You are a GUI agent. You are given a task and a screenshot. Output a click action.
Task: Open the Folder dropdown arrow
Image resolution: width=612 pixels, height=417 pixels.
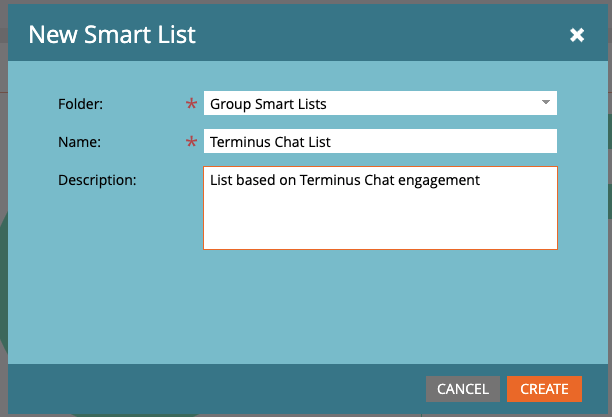point(546,103)
